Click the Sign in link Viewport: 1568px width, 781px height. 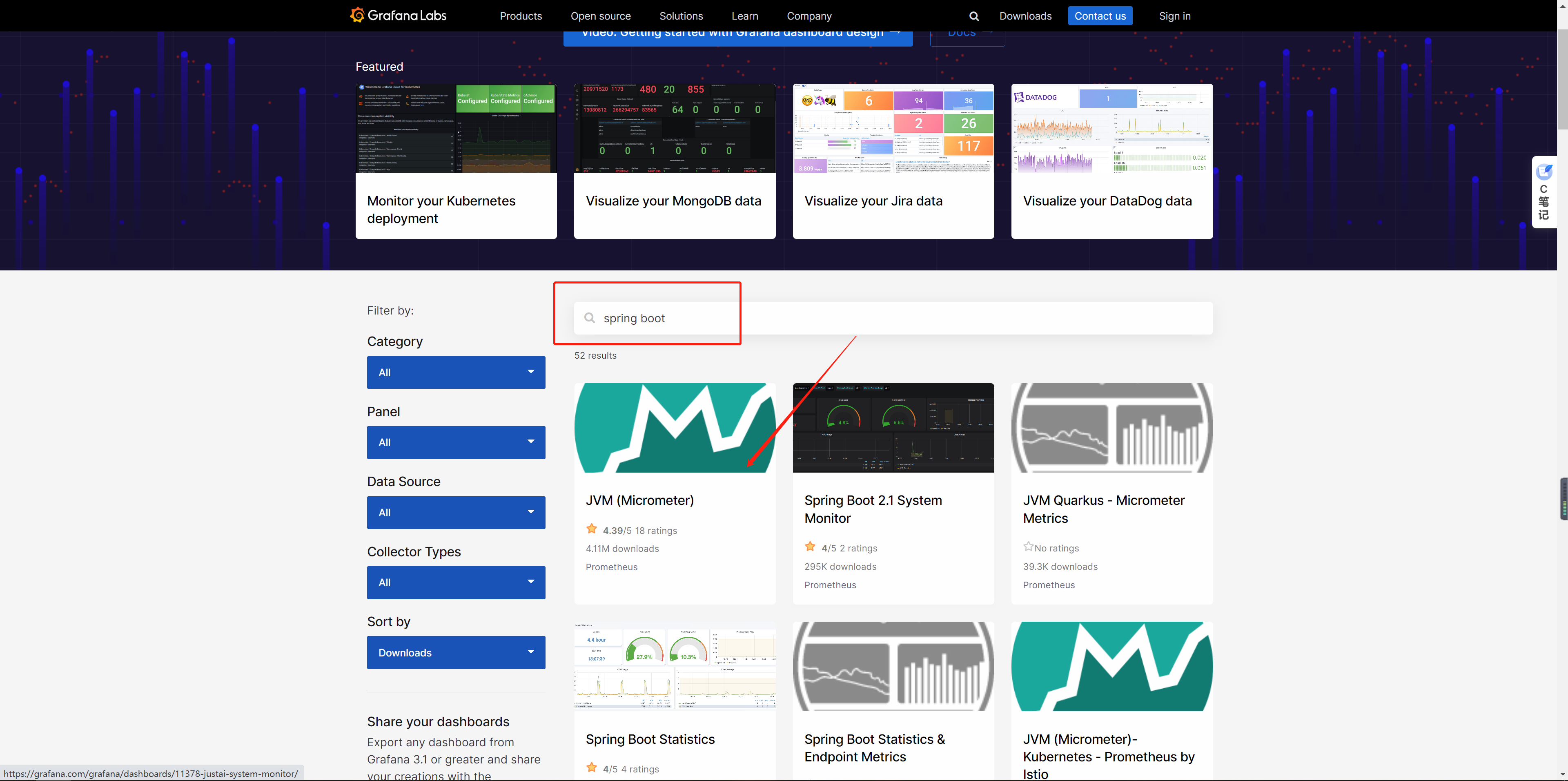tap(1175, 16)
